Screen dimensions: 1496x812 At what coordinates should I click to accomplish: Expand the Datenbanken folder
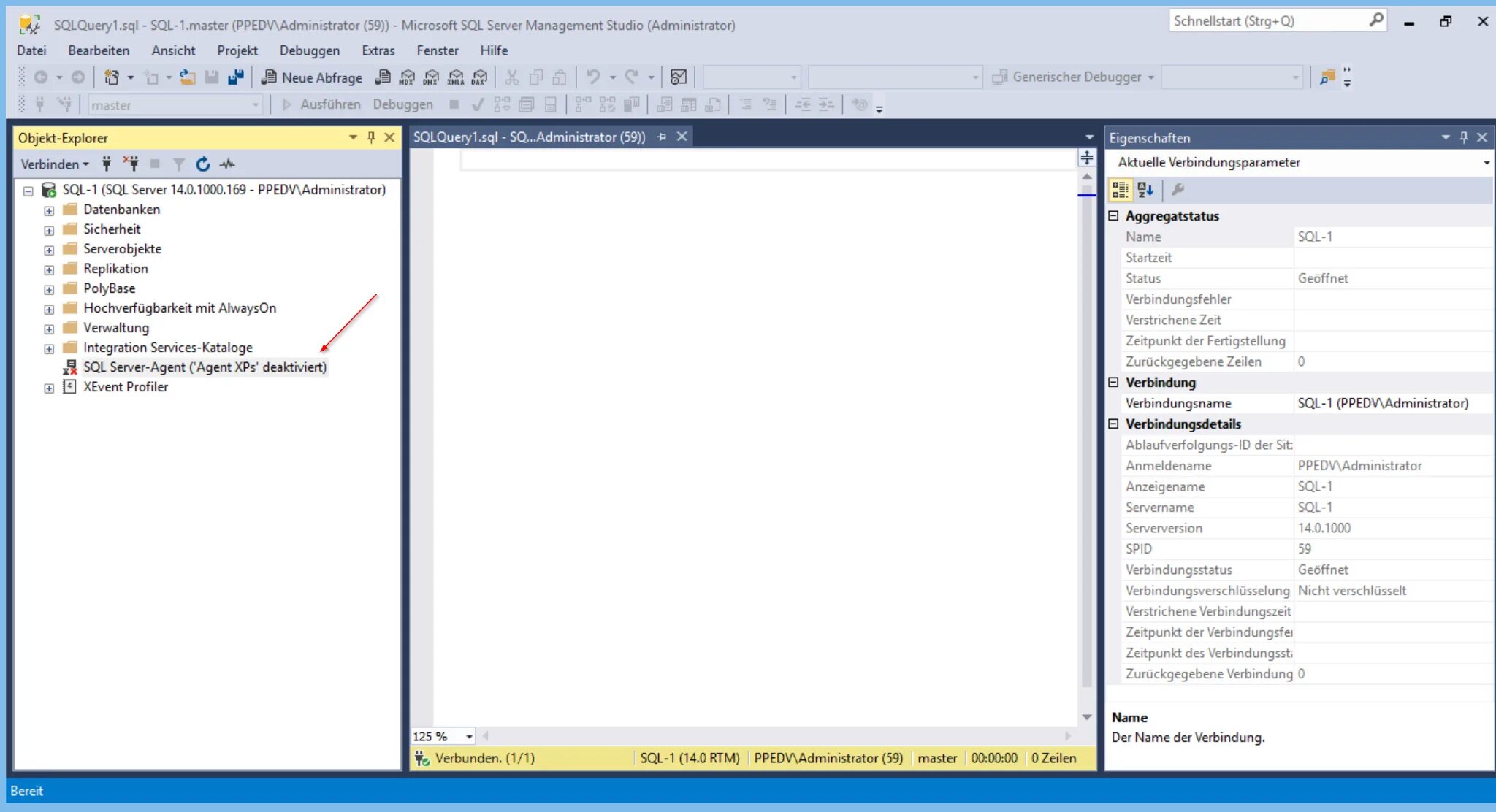click(x=49, y=210)
